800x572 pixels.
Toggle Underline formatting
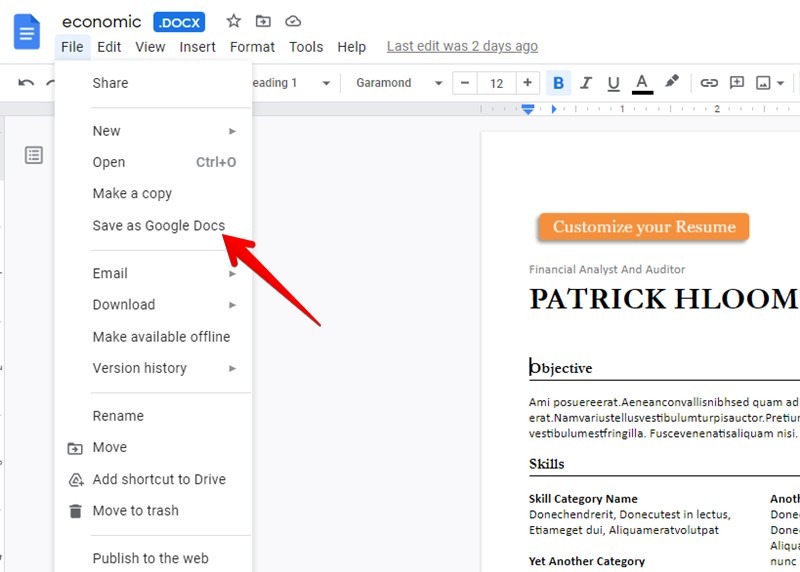click(x=613, y=83)
